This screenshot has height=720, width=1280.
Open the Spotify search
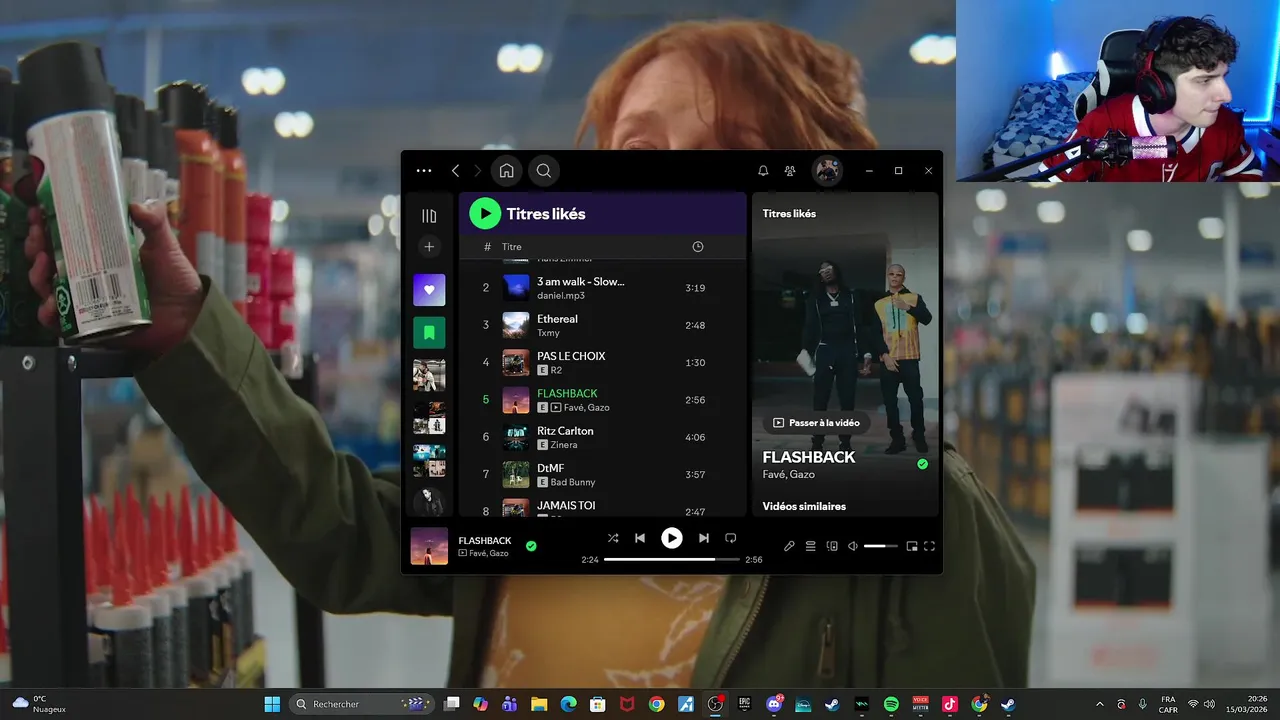pos(544,171)
